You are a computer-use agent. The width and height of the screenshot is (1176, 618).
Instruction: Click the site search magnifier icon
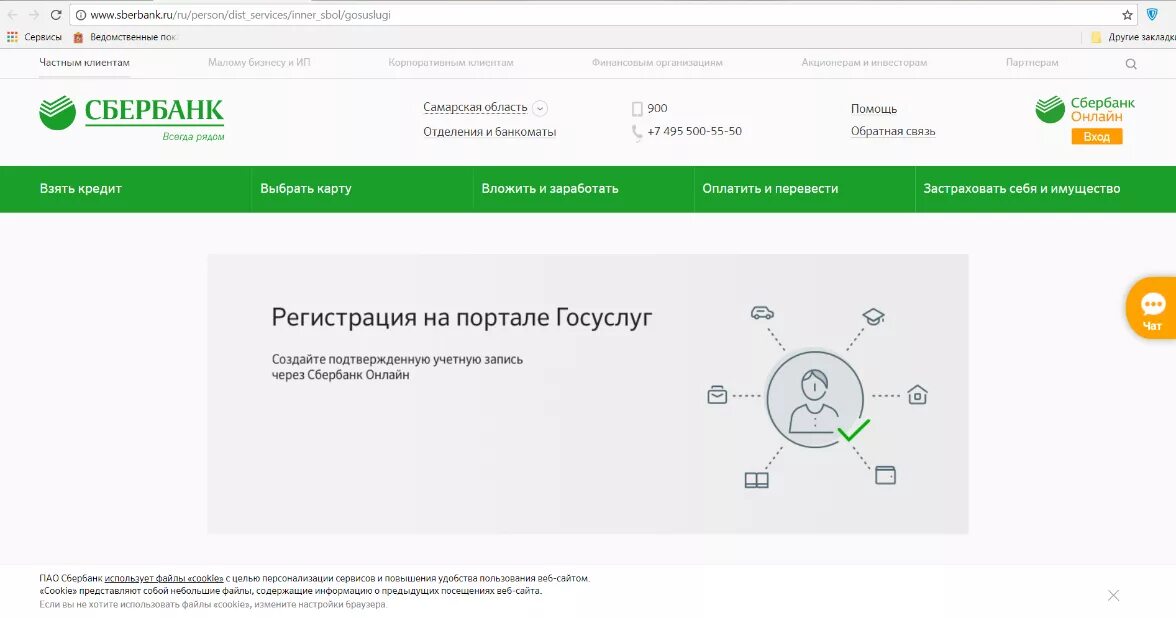pyautogui.click(x=1131, y=64)
